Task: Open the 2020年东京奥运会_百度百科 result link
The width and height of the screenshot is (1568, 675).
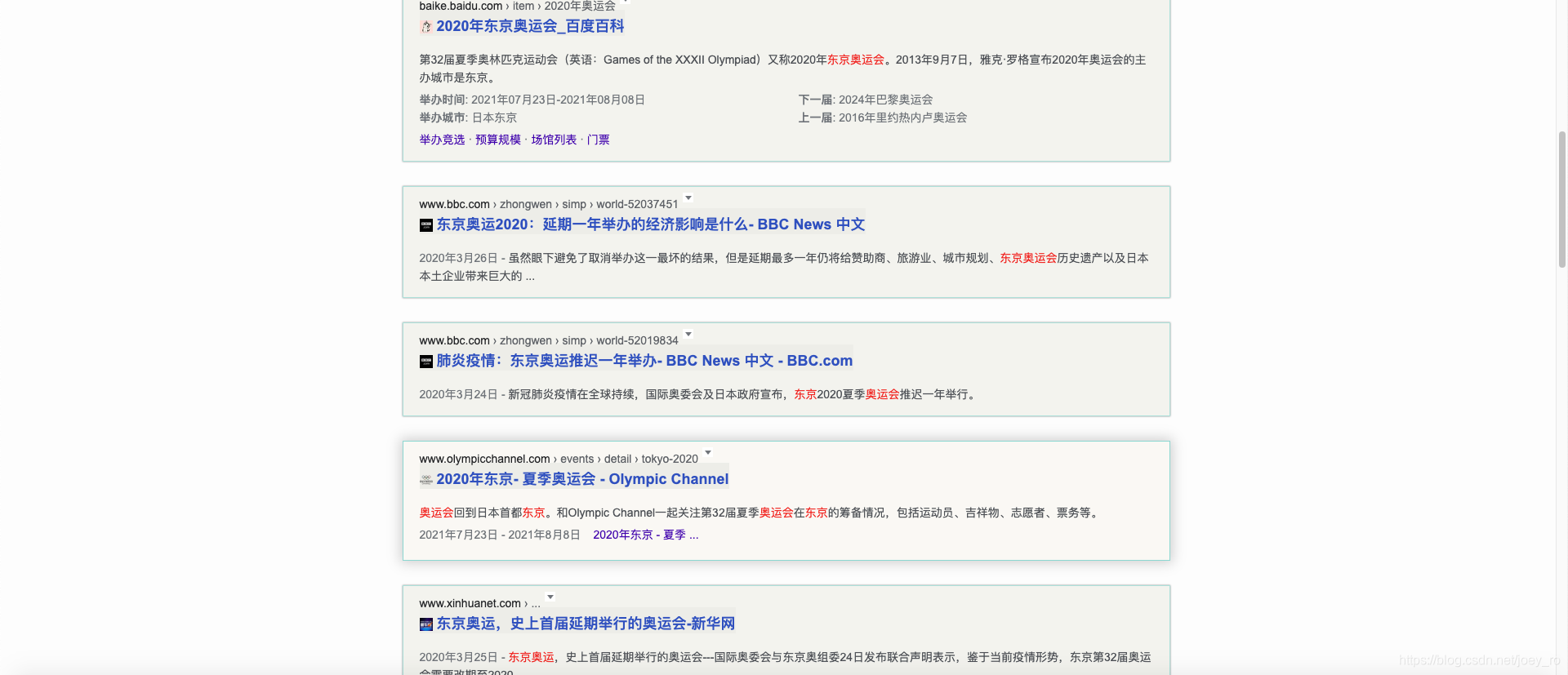Action: click(x=530, y=26)
